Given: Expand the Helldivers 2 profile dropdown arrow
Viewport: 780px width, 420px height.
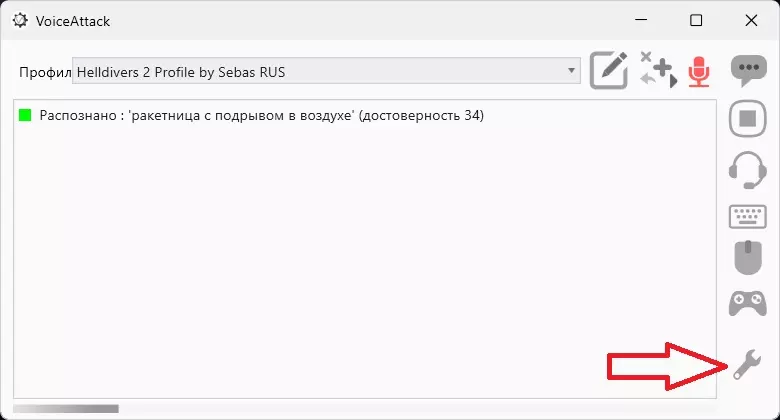Looking at the screenshot, I should (x=572, y=71).
